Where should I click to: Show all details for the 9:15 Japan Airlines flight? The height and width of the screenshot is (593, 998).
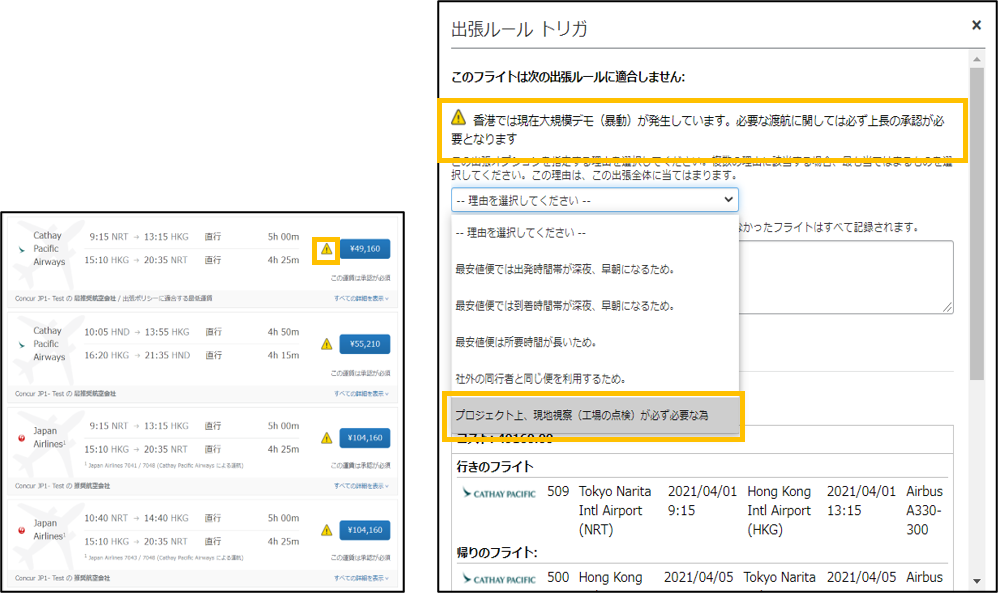[361, 486]
